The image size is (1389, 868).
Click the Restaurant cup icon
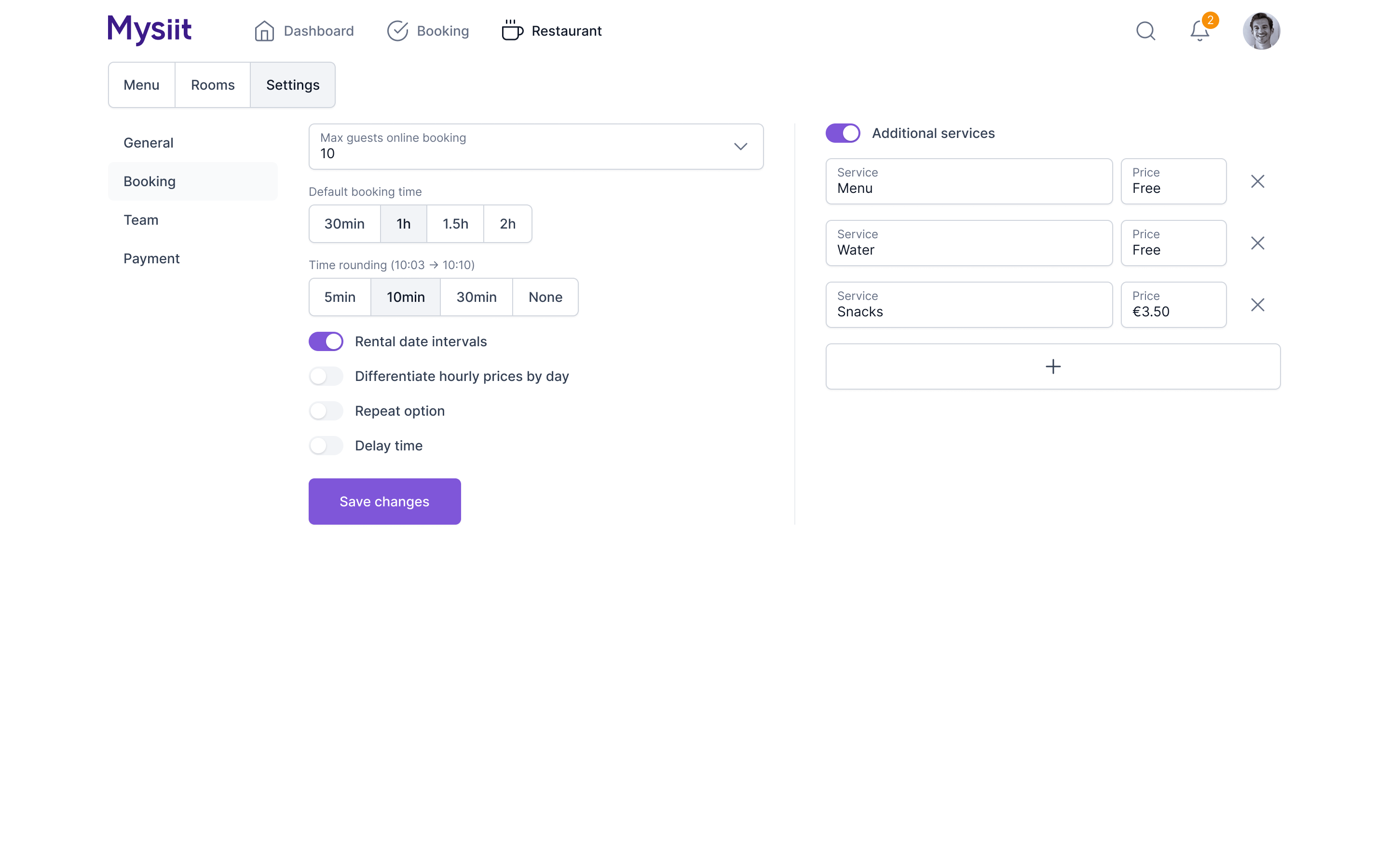(x=512, y=31)
